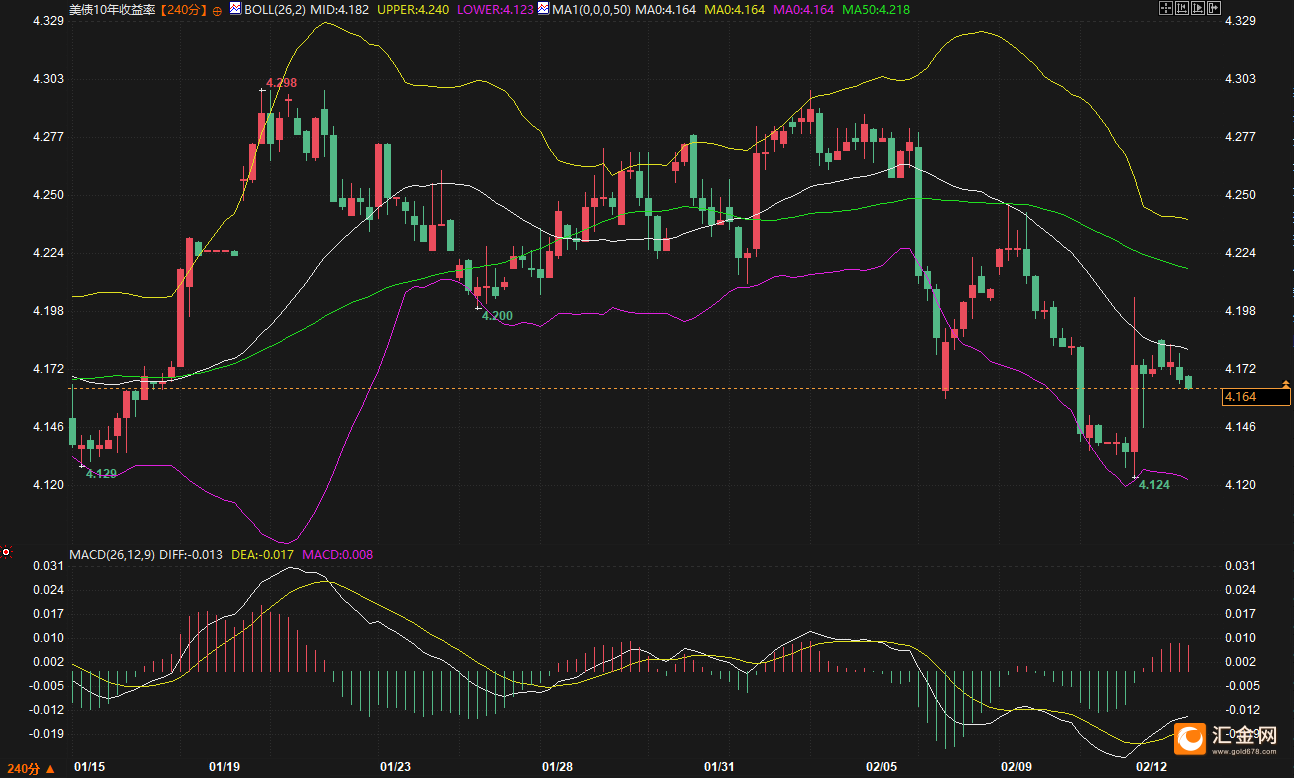Click the orange circled-plus icon beside 240分
The width and height of the screenshot is (1294, 778).
point(217,9)
